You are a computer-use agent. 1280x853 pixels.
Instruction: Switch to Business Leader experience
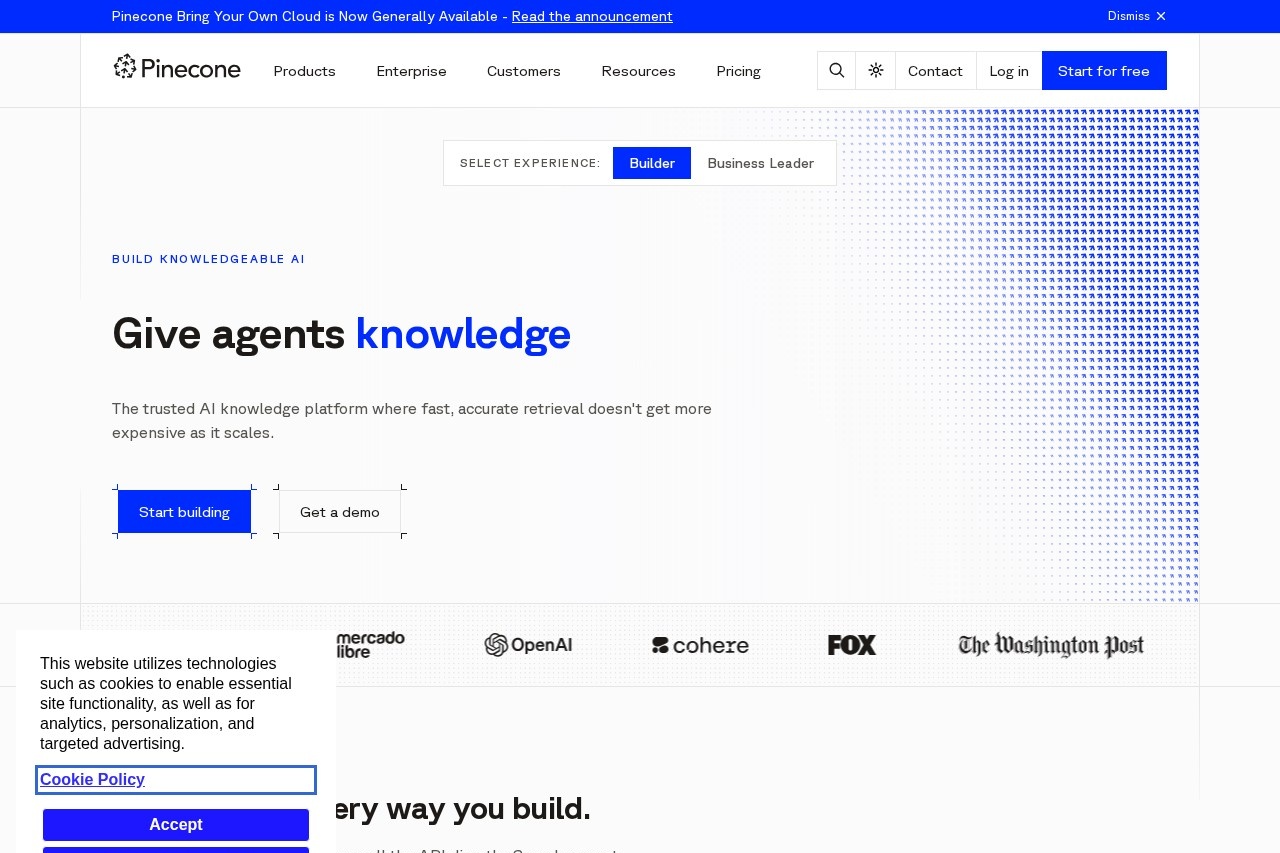pos(761,163)
